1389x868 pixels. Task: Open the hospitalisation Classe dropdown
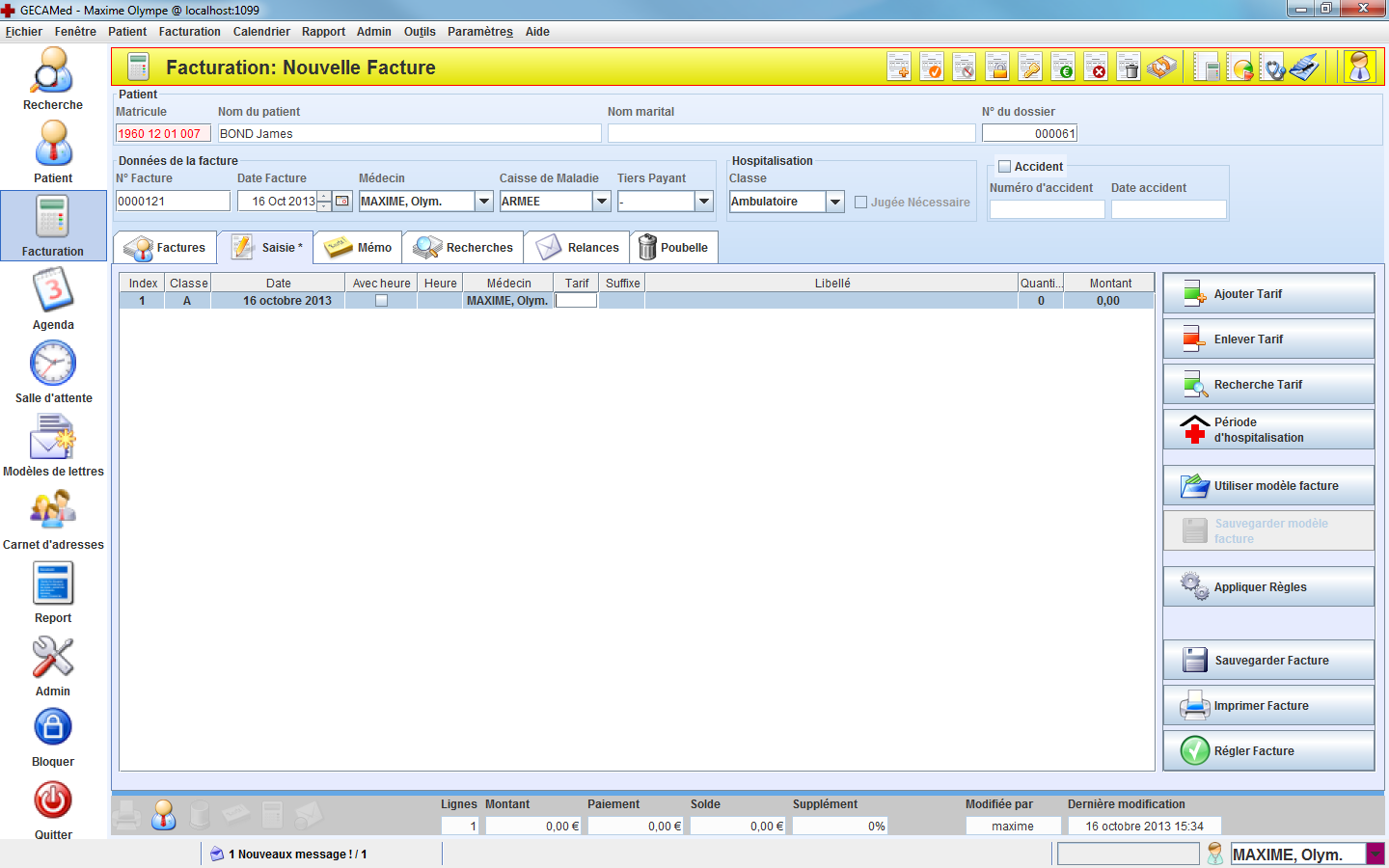tap(835, 202)
